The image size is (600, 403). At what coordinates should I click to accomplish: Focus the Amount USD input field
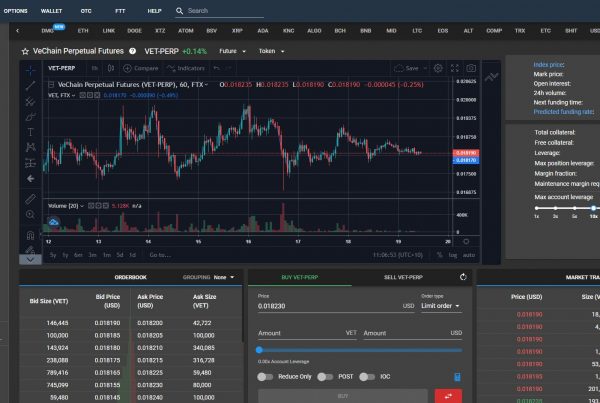[x=412, y=333]
